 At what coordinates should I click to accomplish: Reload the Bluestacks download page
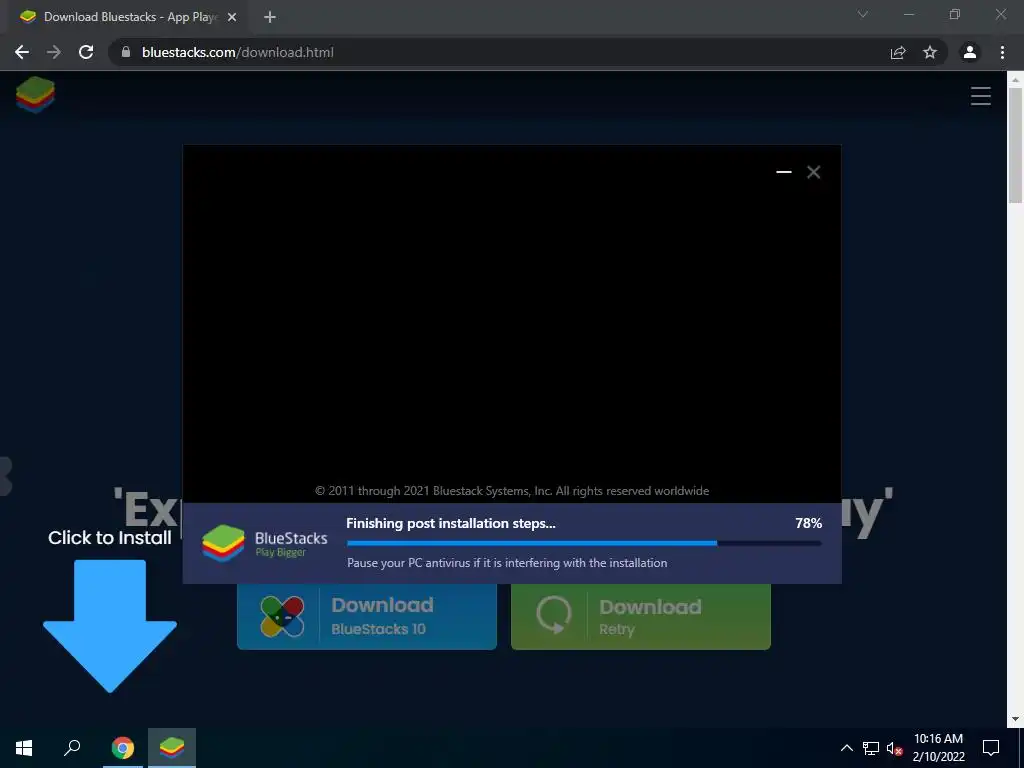point(86,52)
